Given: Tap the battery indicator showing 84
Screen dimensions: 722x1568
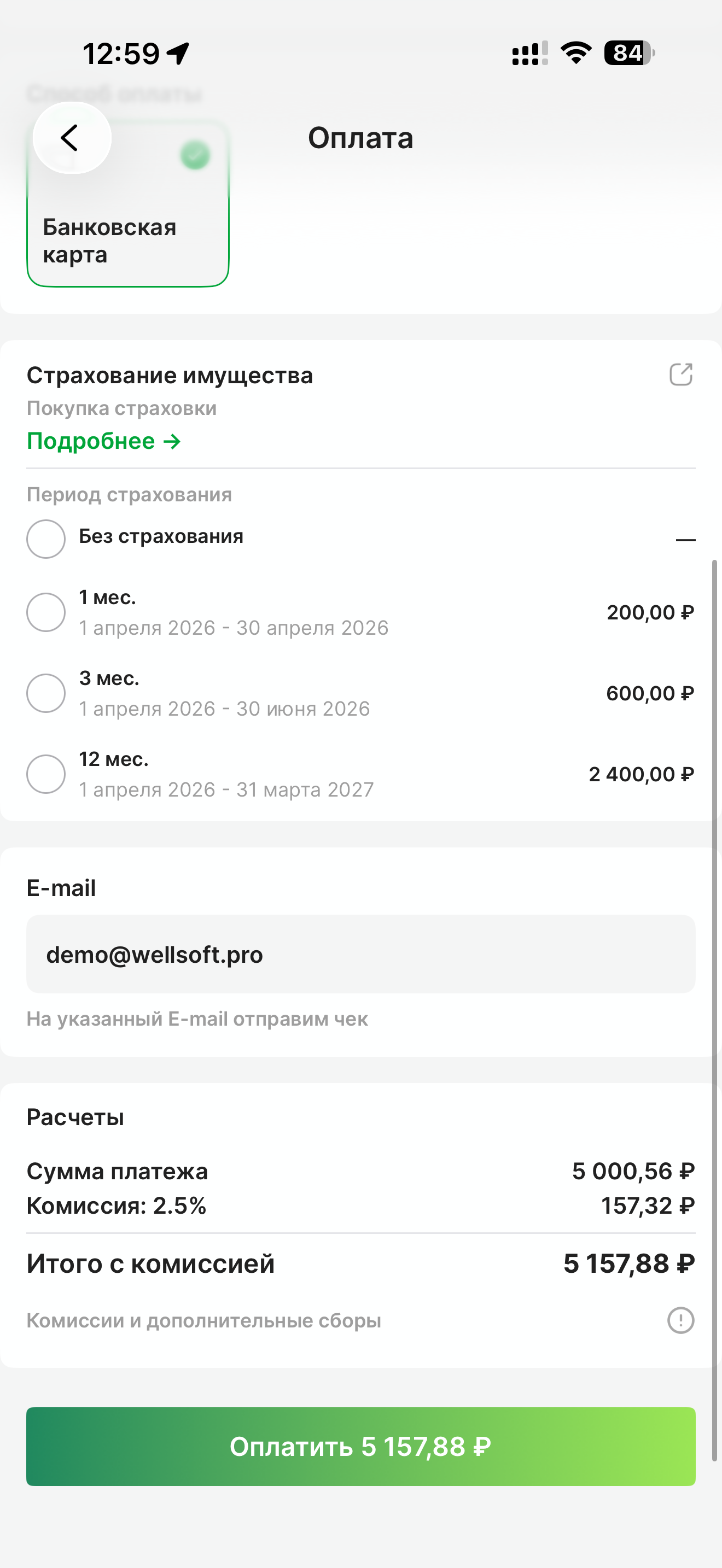Looking at the screenshot, I should 629,53.
